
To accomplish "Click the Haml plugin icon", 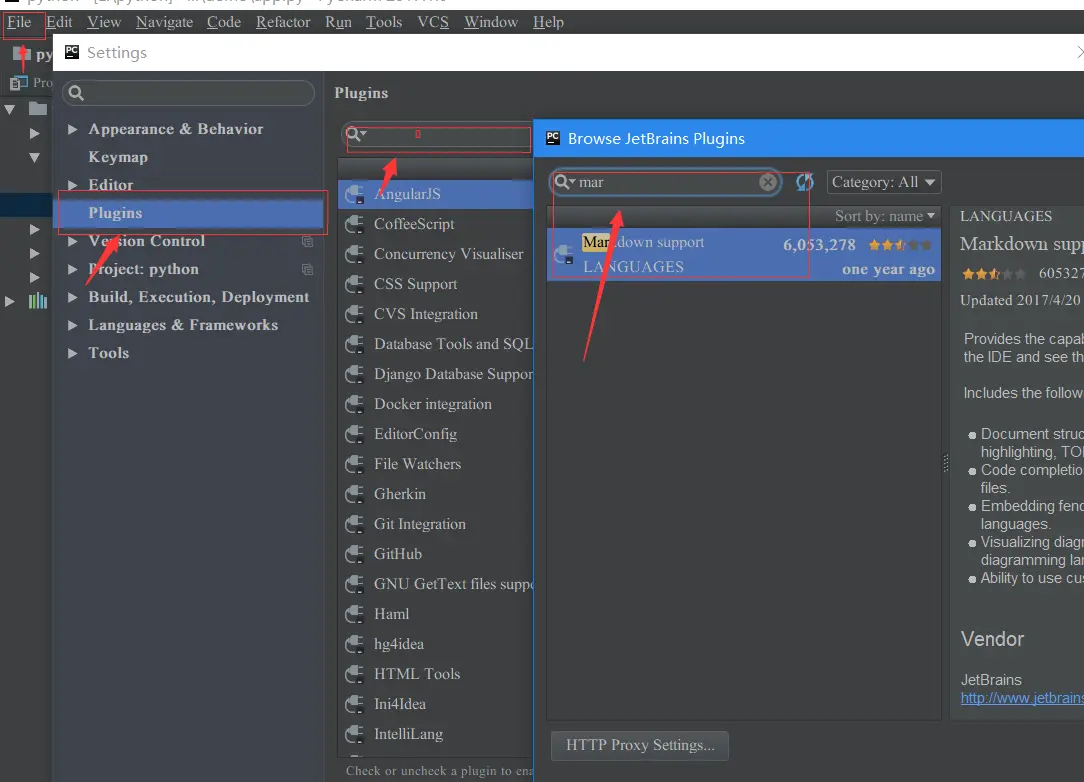I will [x=355, y=614].
